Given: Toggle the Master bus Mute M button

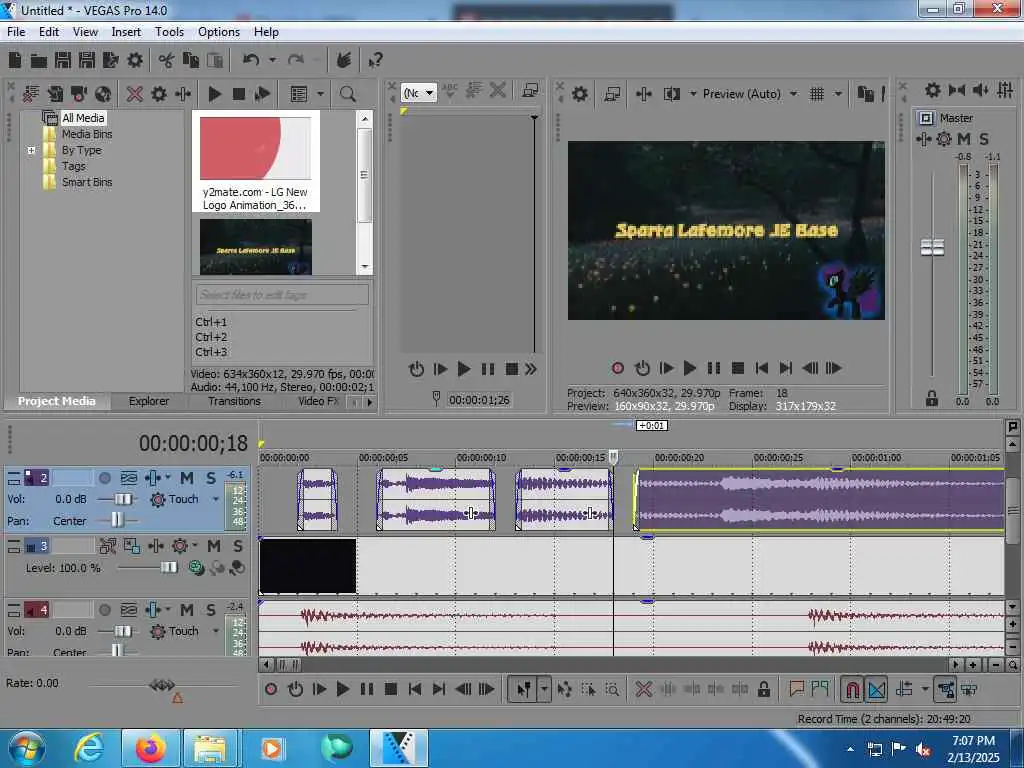Looking at the screenshot, I should click(x=964, y=139).
